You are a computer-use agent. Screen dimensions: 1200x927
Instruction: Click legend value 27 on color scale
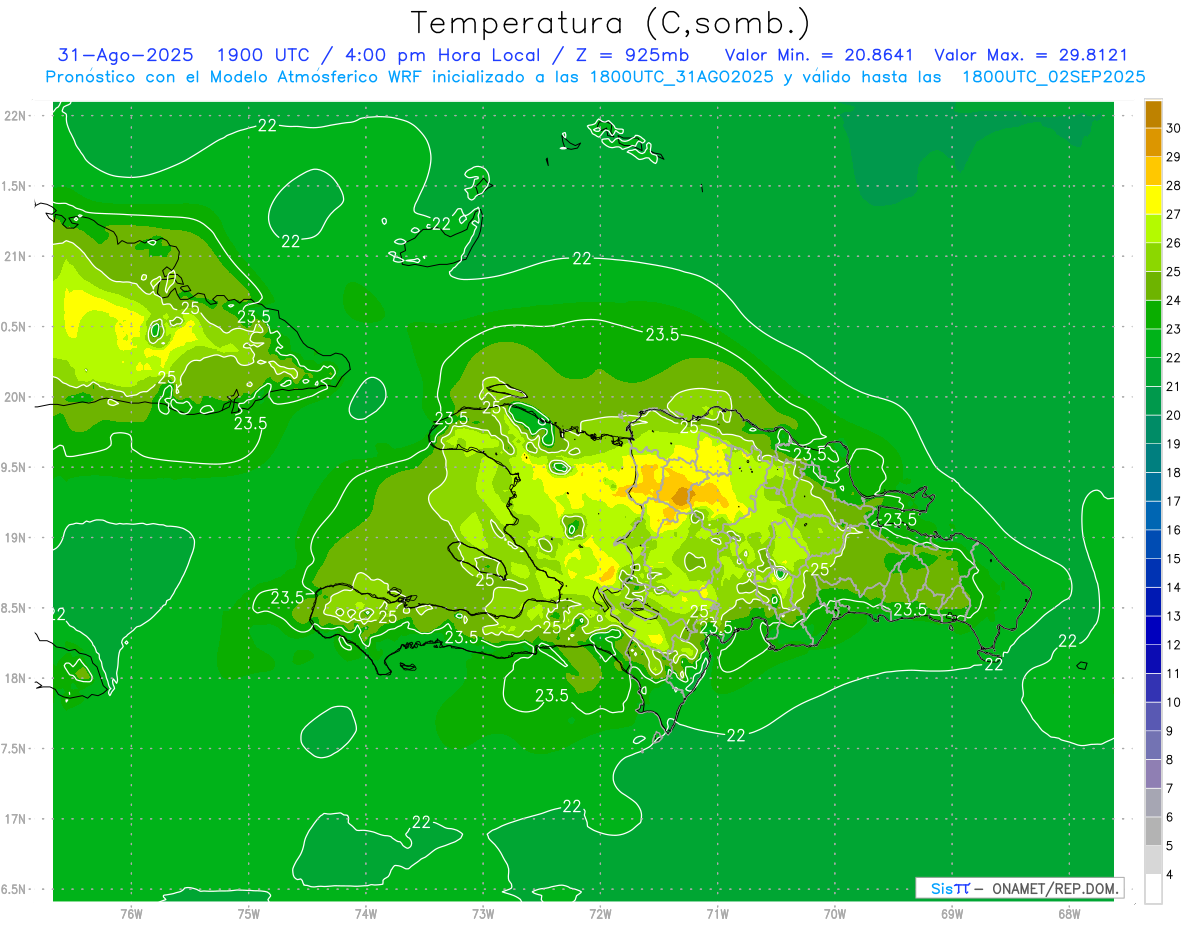pos(1175,214)
